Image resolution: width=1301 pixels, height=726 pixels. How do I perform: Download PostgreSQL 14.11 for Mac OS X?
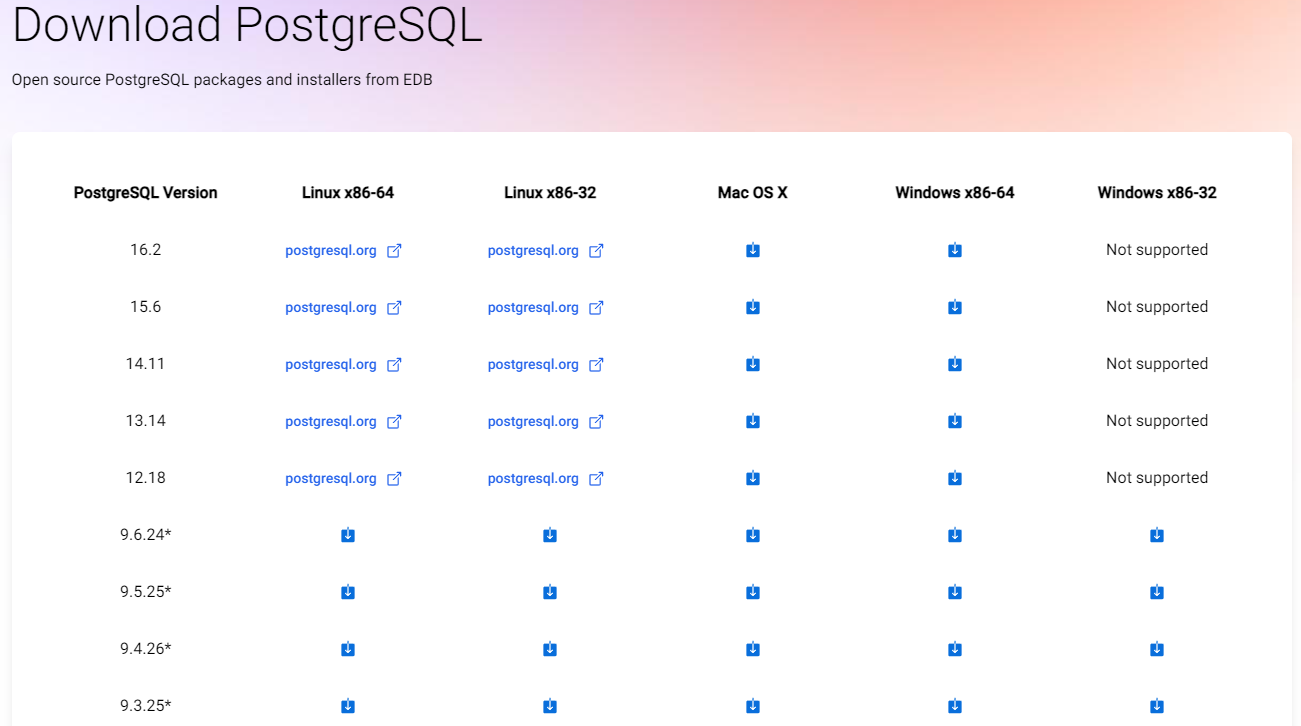point(753,364)
